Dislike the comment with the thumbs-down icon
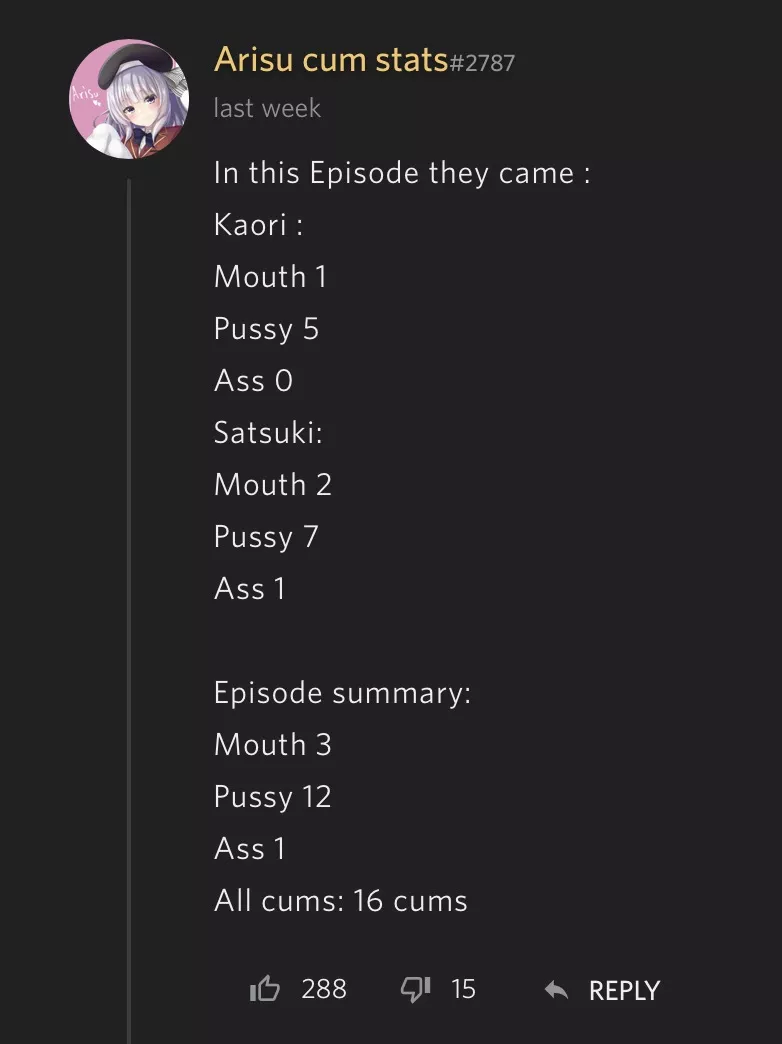The height and width of the screenshot is (1044, 782). tap(415, 990)
